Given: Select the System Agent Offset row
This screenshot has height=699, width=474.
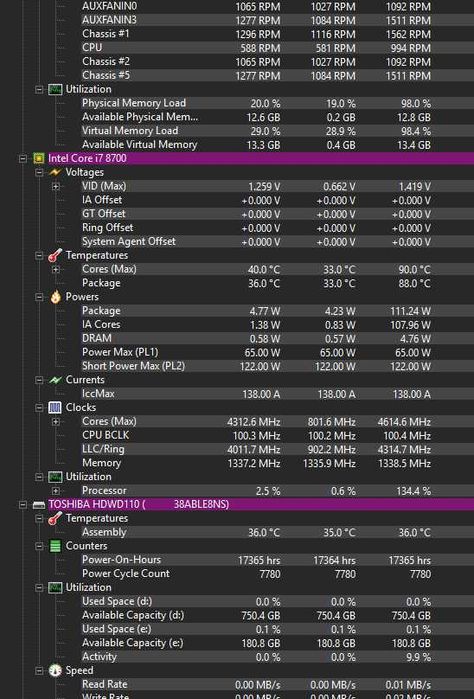Looking at the screenshot, I should click(277, 242).
